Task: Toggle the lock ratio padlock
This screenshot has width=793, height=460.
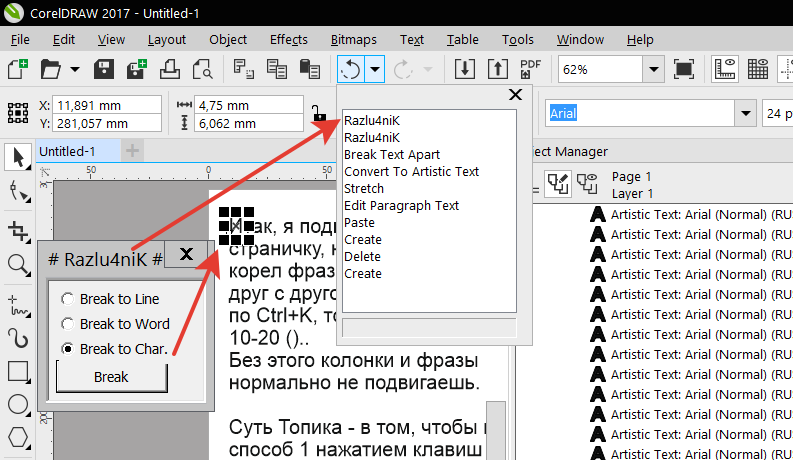Action: (x=319, y=113)
